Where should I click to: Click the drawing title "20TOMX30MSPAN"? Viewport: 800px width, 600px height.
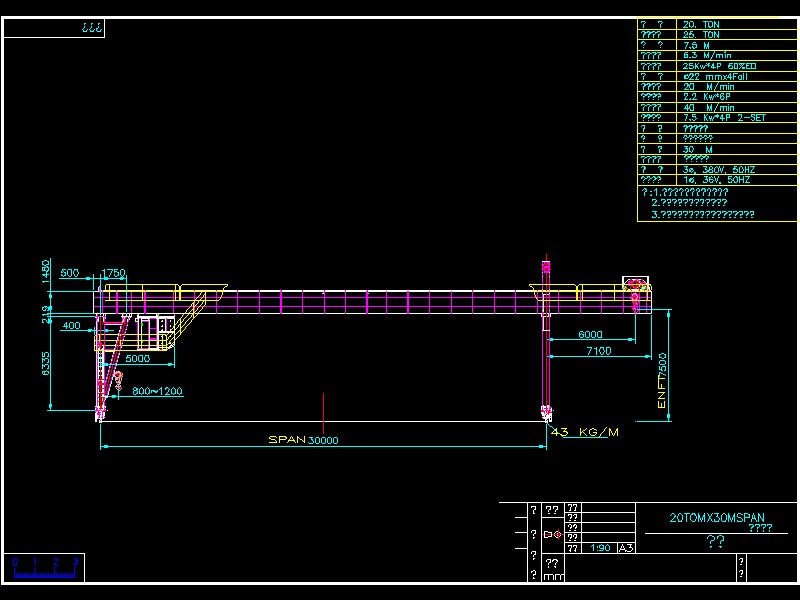click(718, 518)
